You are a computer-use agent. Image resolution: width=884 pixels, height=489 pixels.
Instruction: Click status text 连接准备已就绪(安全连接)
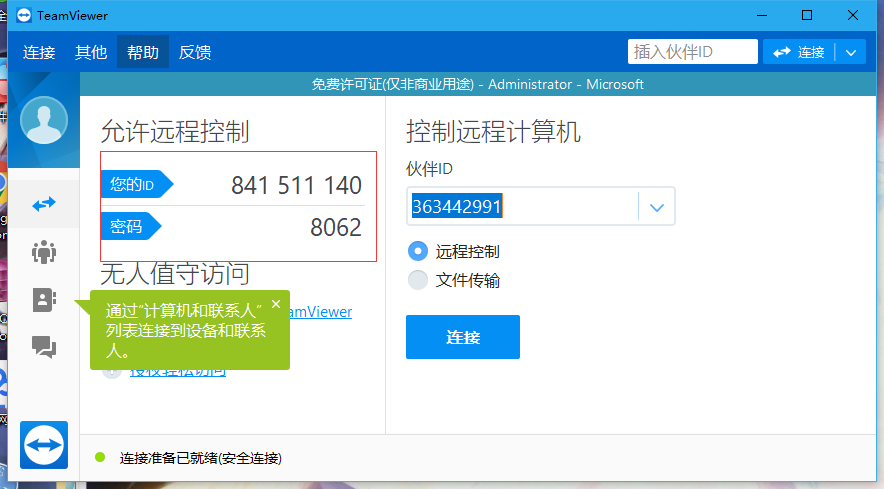tap(200, 458)
